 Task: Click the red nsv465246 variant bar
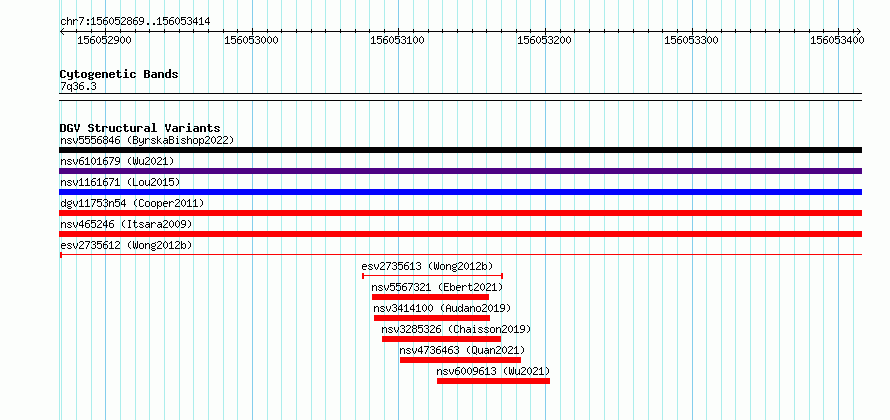460,234
